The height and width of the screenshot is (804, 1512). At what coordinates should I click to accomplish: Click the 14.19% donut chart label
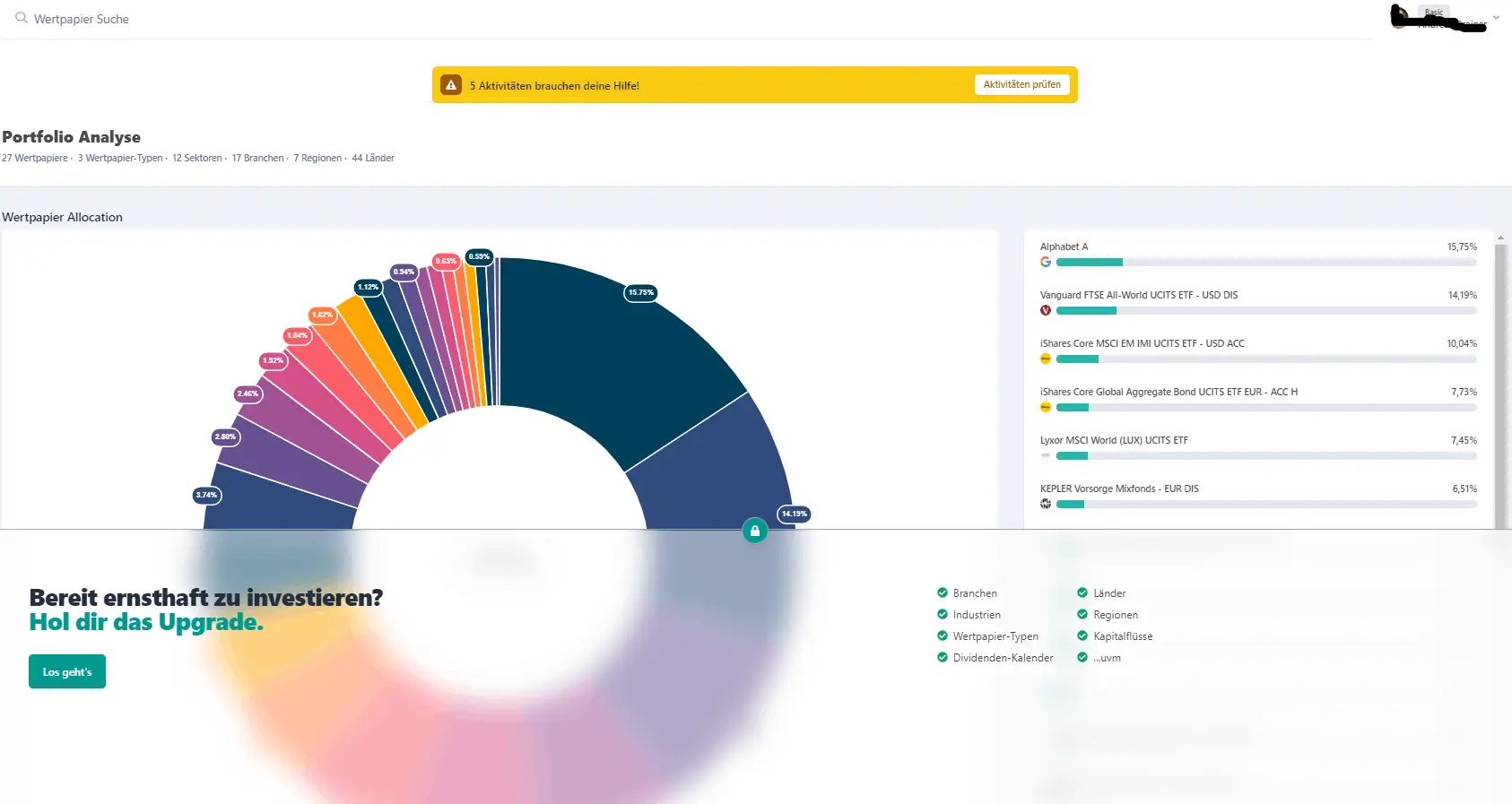coord(794,514)
